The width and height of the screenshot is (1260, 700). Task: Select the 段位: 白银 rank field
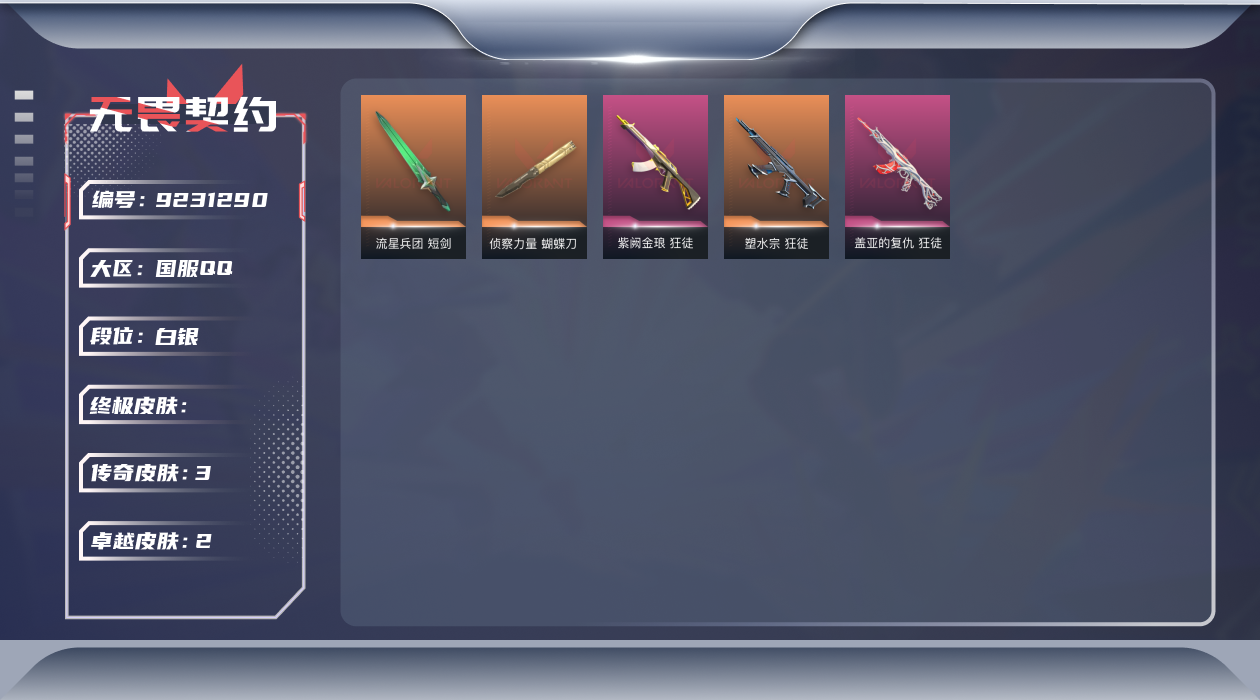pos(165,336)
